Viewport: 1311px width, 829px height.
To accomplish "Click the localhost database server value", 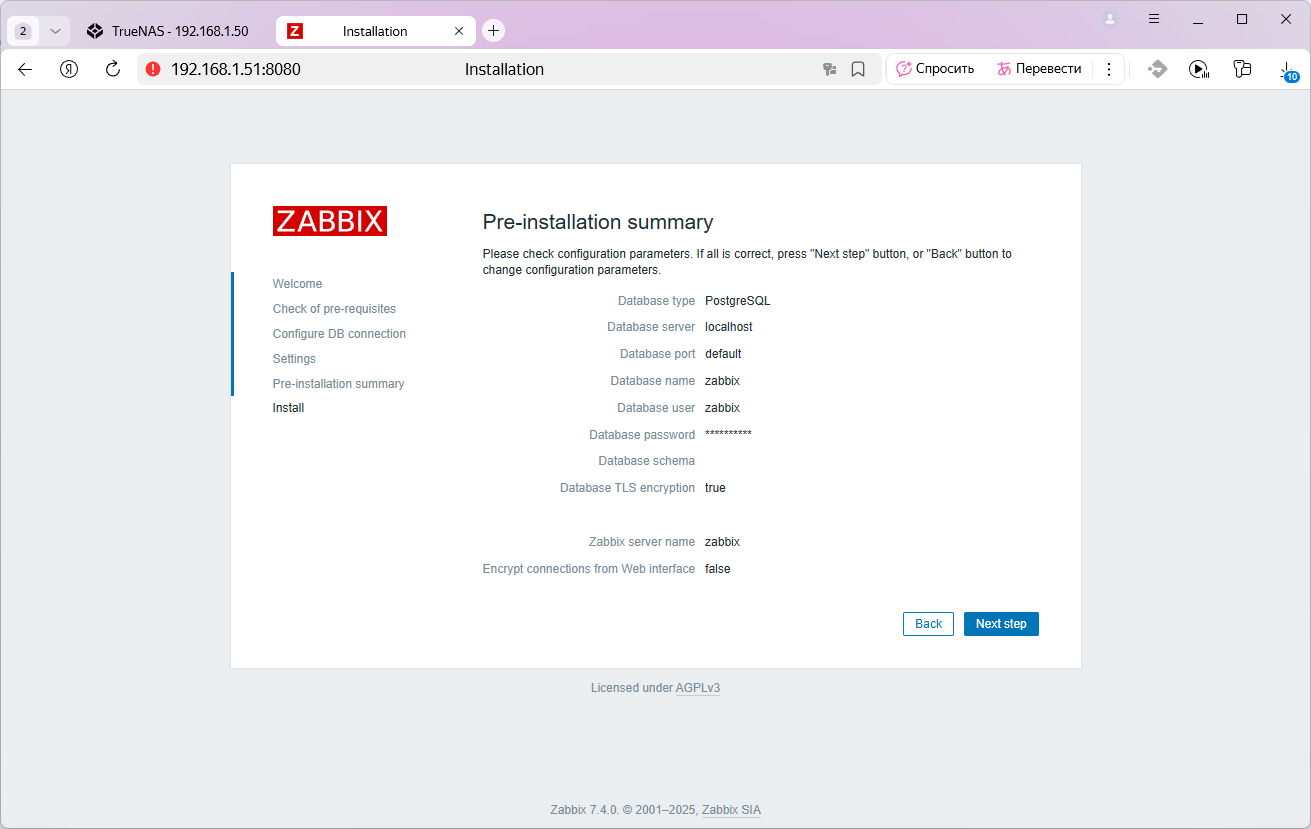I will pyautogui.click(x=729, y=327).
